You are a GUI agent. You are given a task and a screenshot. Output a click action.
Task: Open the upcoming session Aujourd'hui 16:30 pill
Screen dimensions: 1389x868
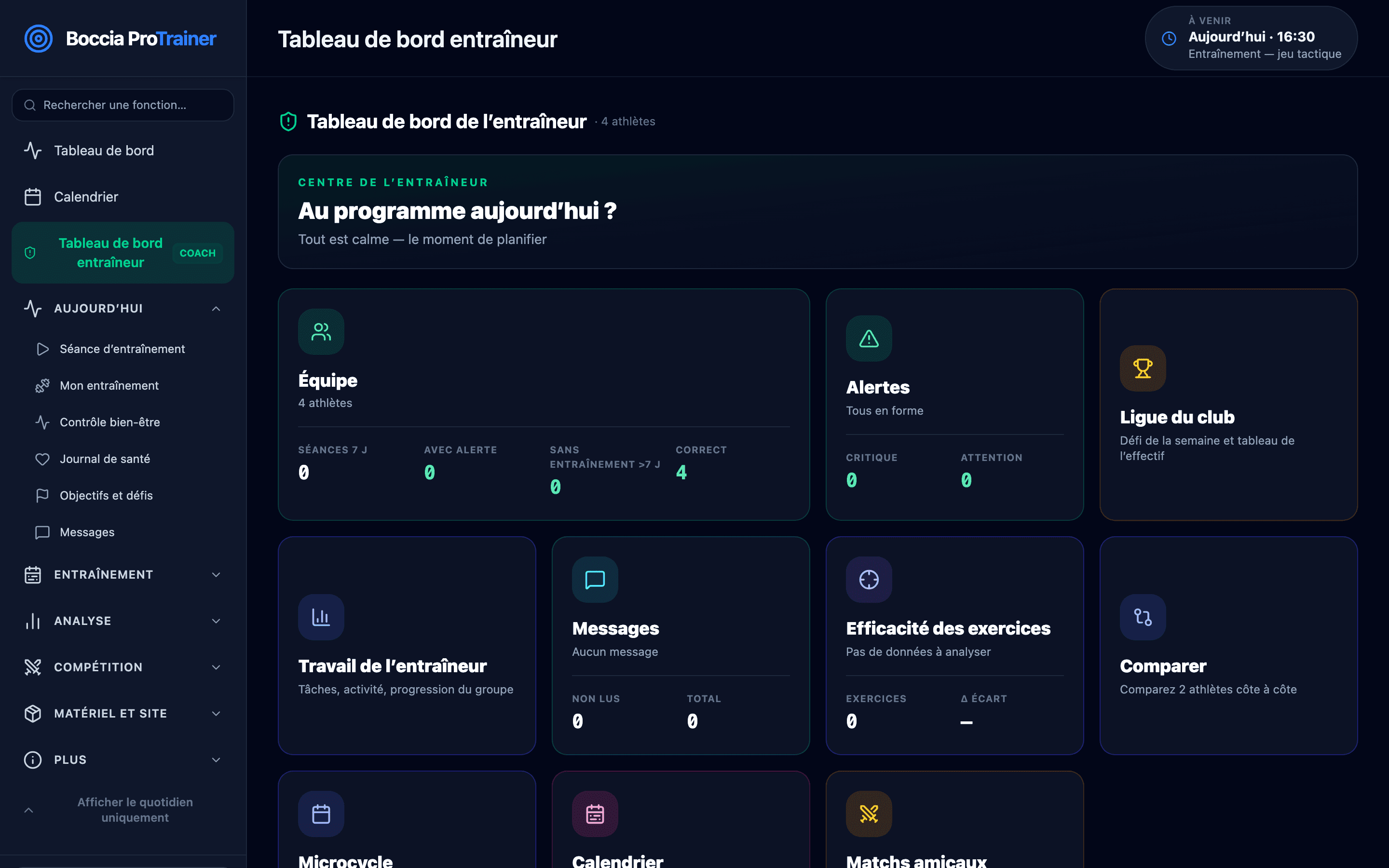coord(1251,38)
